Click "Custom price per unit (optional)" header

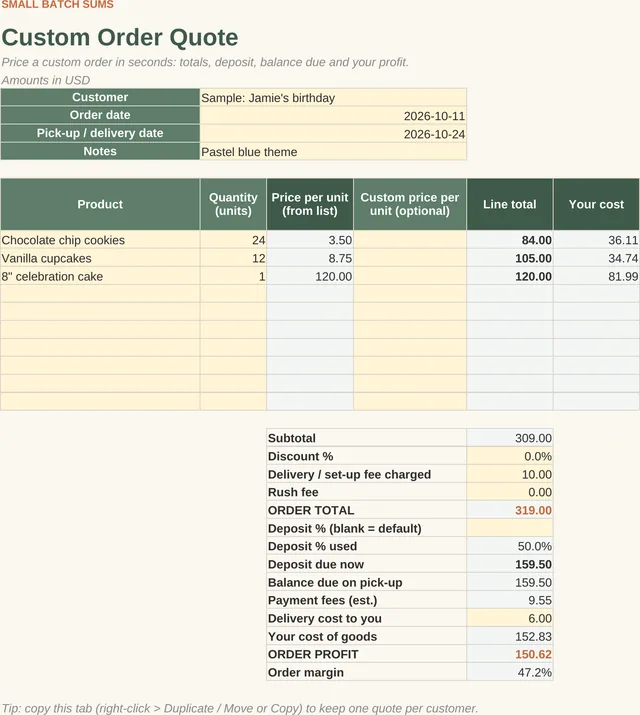tap(410, 204)
